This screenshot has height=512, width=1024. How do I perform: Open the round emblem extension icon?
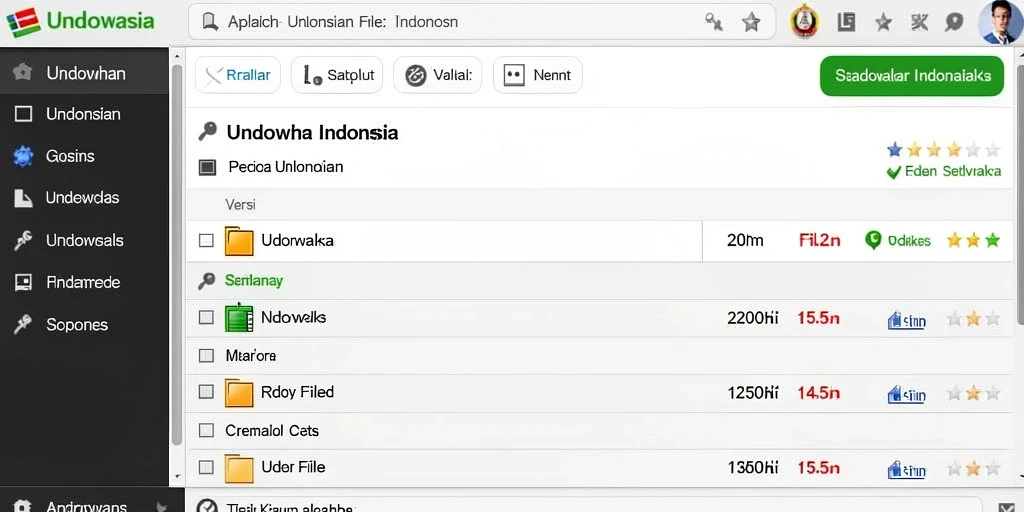[x=805, y=22]
